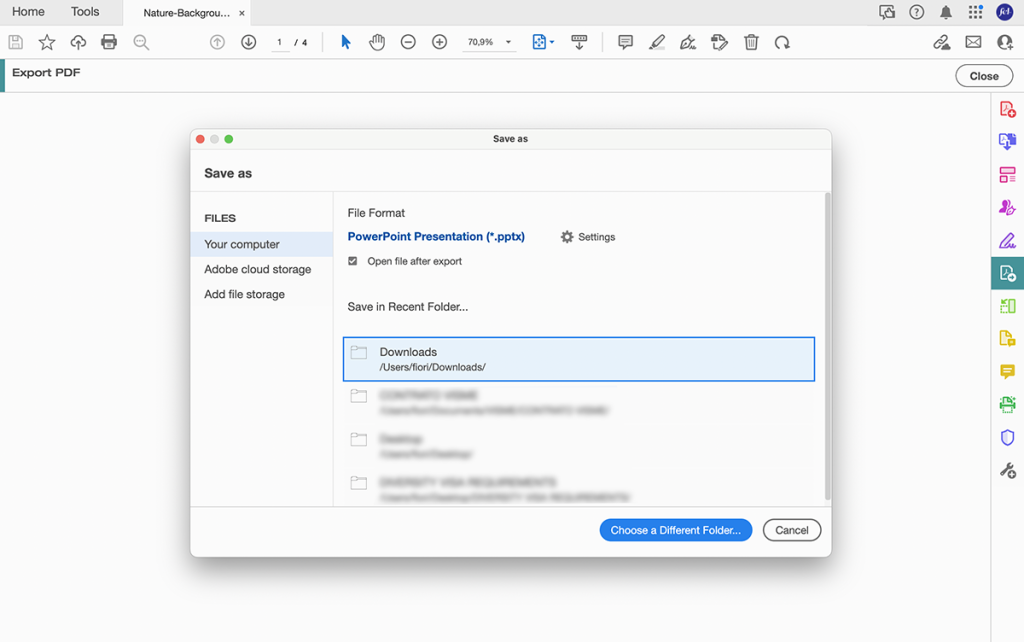Select the Edit PDF tool in sidebar

(1008, 240)
